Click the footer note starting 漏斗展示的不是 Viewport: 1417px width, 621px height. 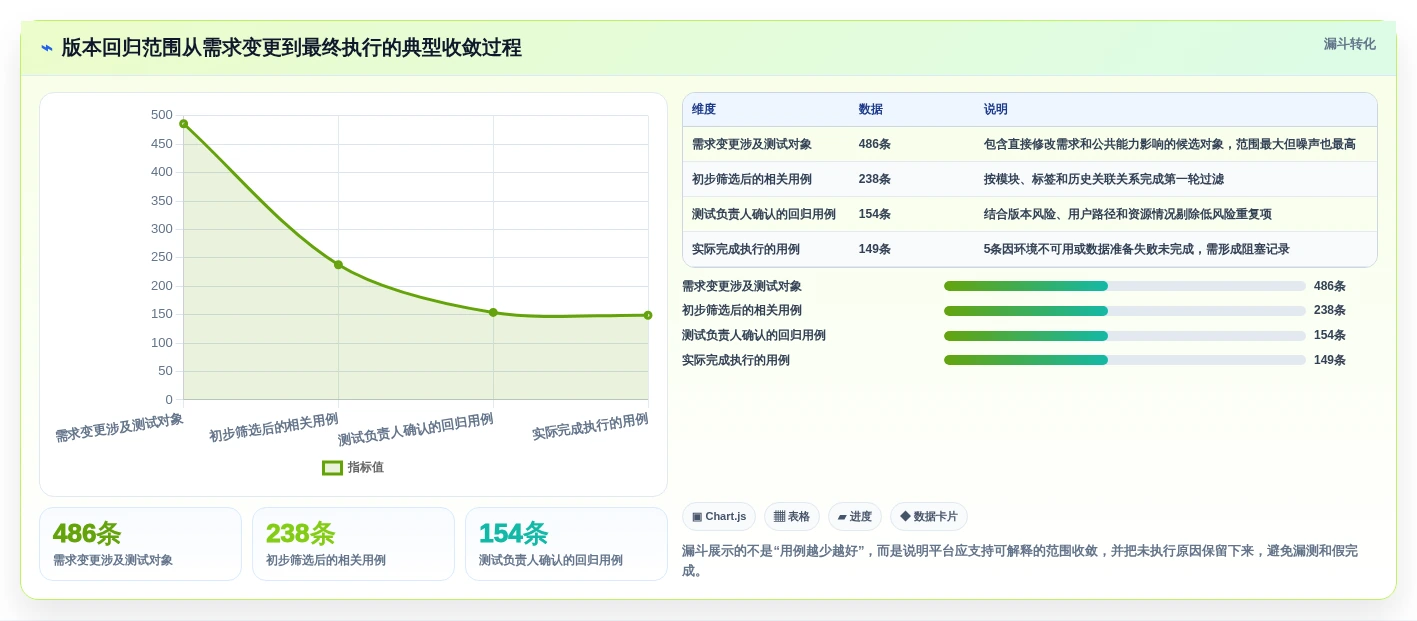(x=1020, y=560)
